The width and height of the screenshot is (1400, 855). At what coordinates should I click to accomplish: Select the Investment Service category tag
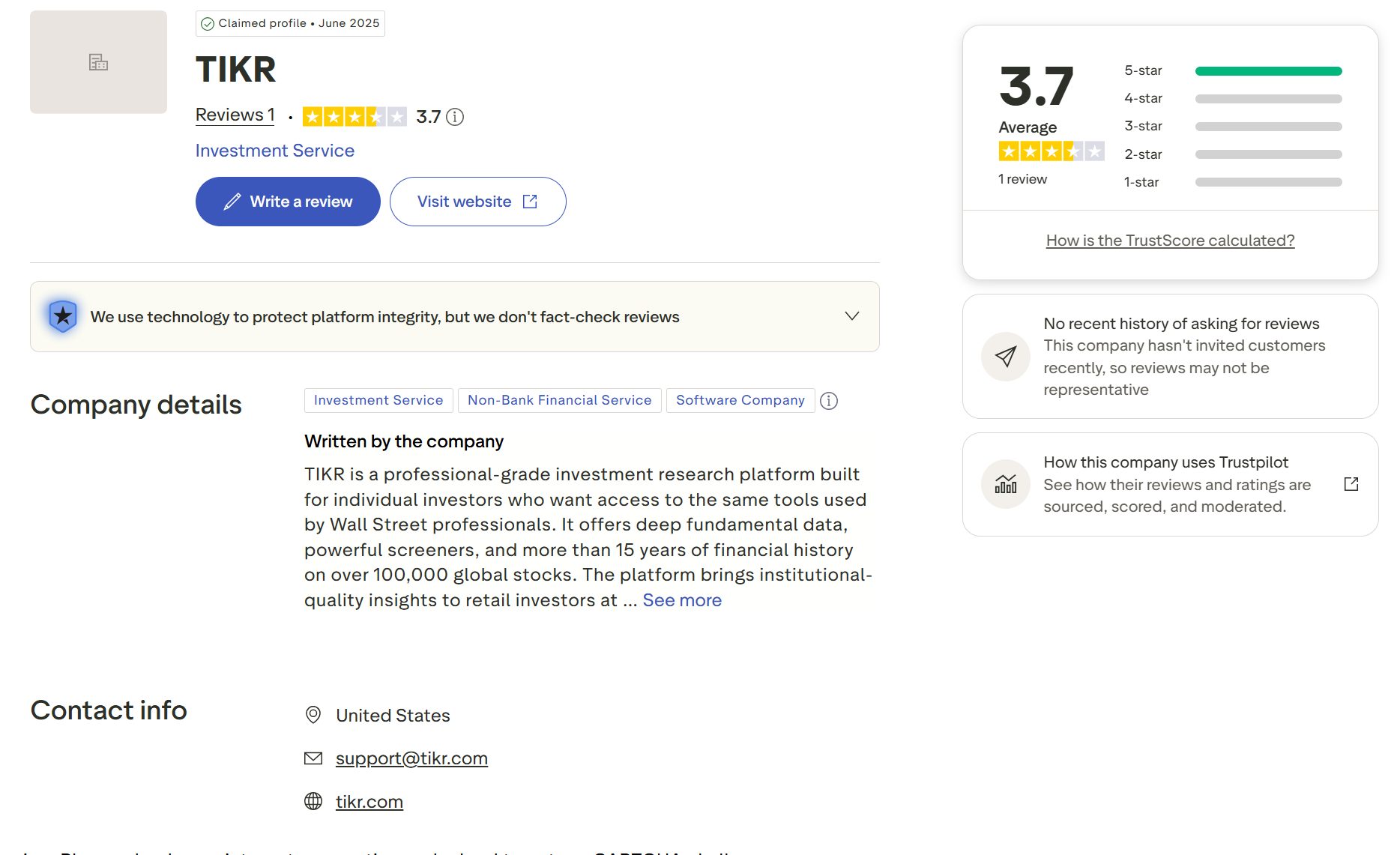tap(378, 400)
